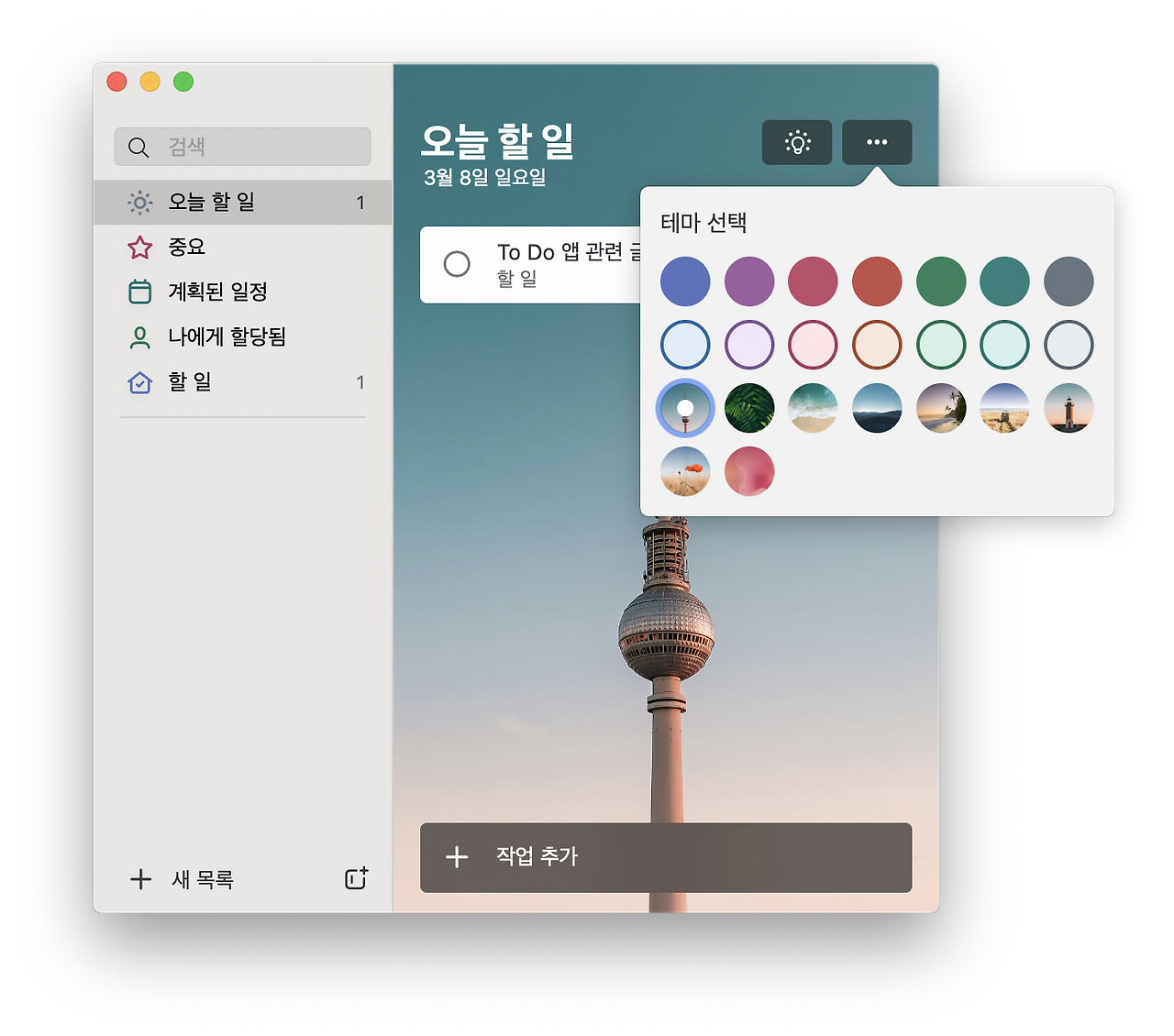This screenshot has width=1174, height=1036.
Task: Open the 할 일 home icon list
Action: click(139, 381)
